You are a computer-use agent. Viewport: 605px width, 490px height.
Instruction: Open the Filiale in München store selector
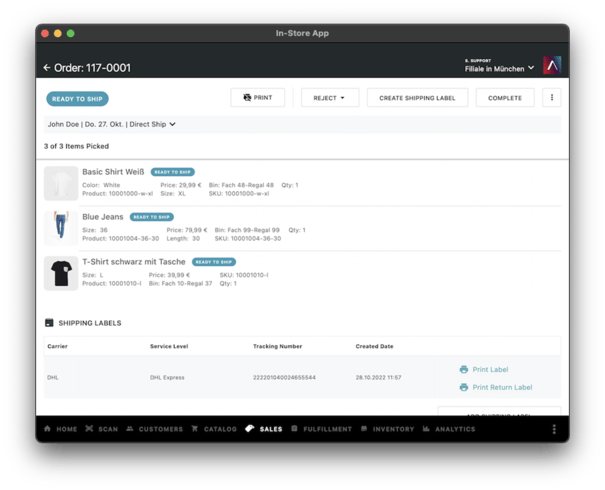pyautogui.click(x=499, y=69)
